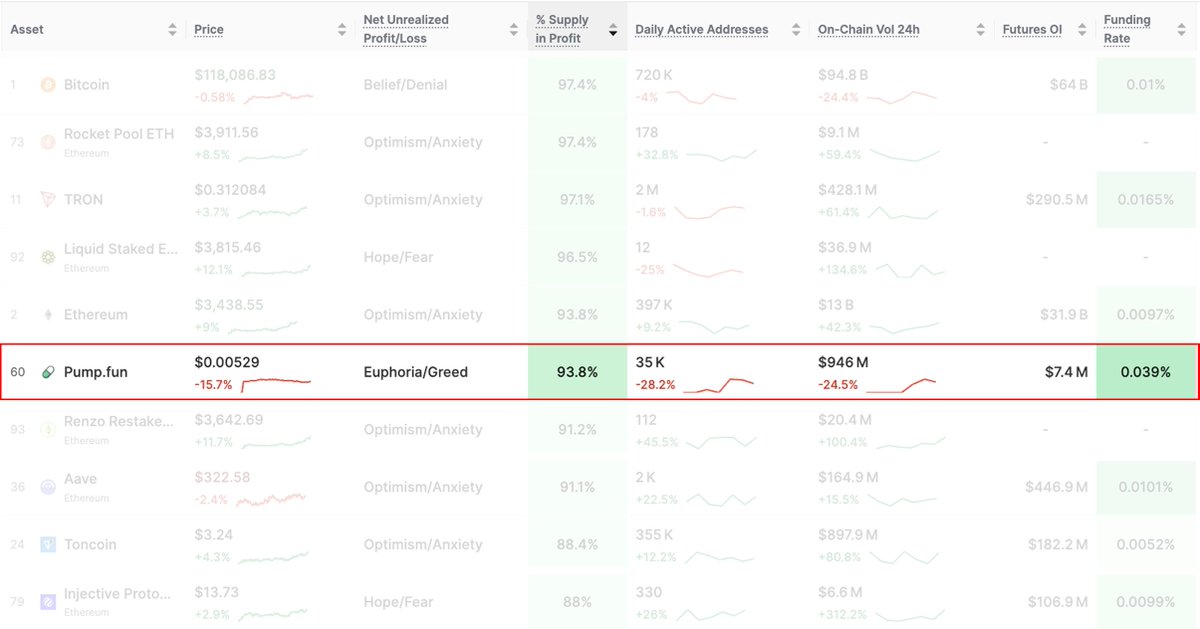Click Aave's $446.9 M futures OI value

1056,487
